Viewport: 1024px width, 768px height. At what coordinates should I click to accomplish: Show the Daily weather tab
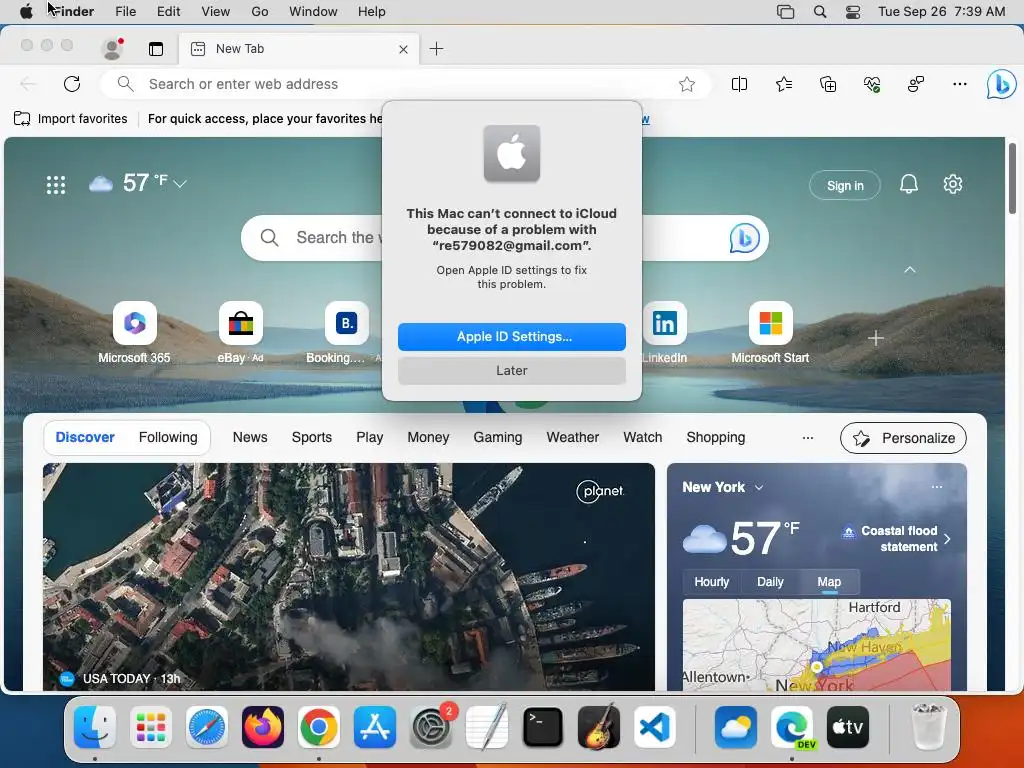click(x=770, y=582)
